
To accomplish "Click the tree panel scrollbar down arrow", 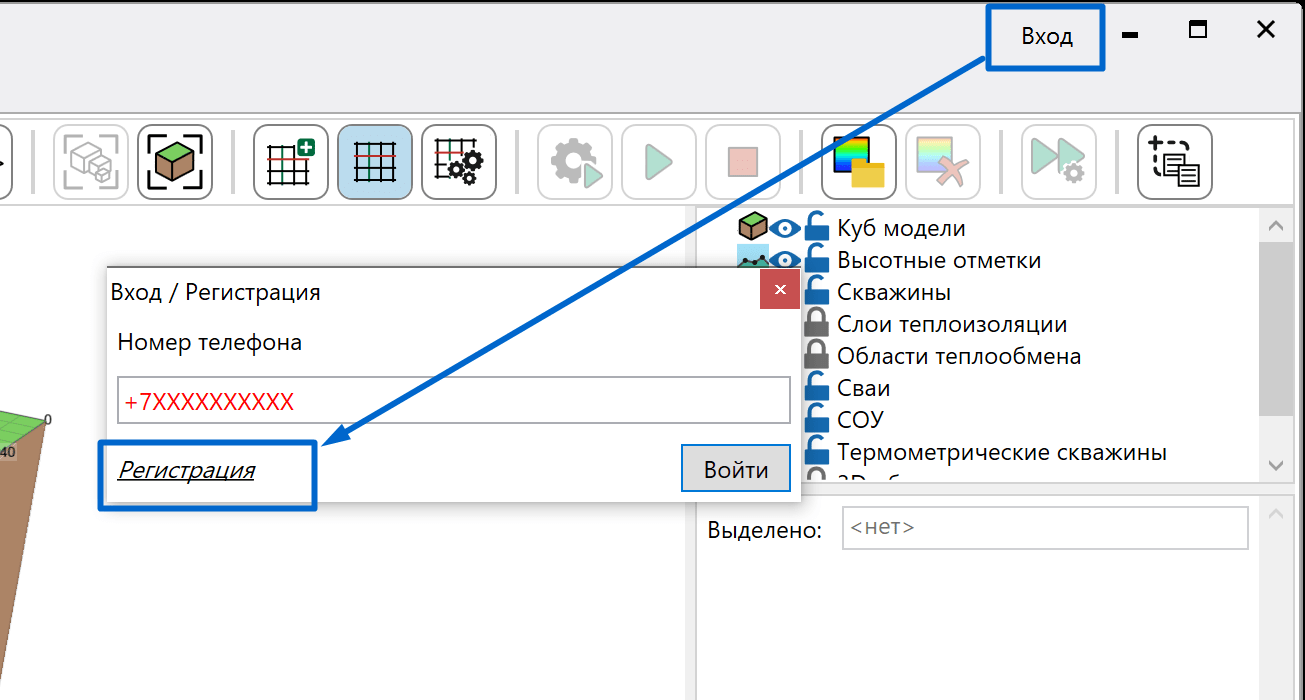I will (x=1275, y=465).
